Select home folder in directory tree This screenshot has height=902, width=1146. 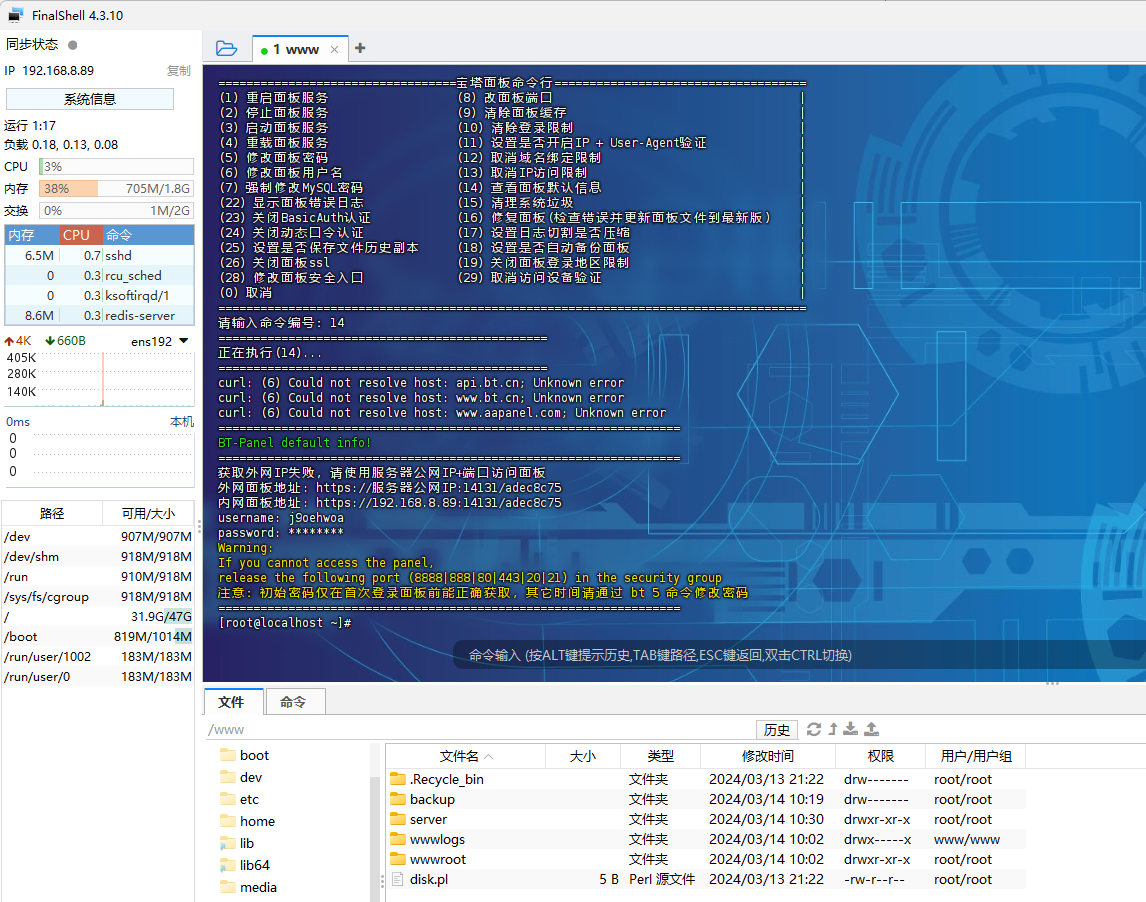coord(248,821)
